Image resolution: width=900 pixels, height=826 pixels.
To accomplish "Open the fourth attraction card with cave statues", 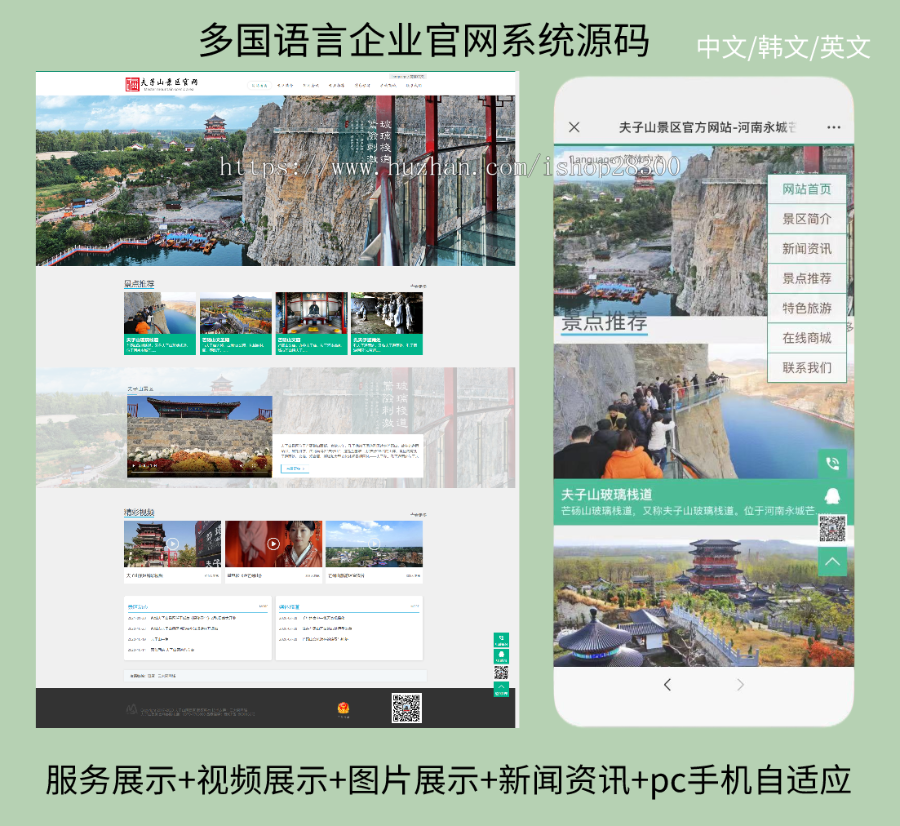I will click(387, 323).
